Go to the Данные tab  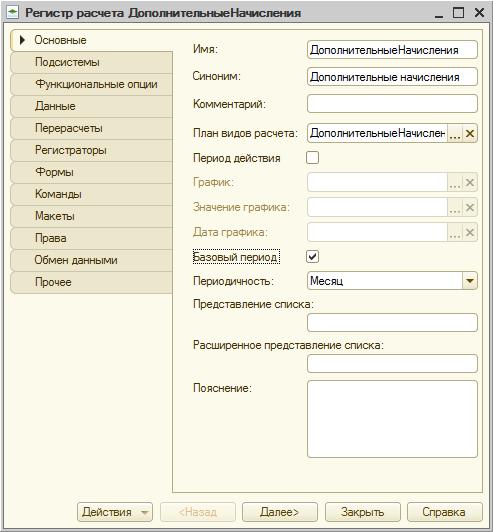pos(92,106)
